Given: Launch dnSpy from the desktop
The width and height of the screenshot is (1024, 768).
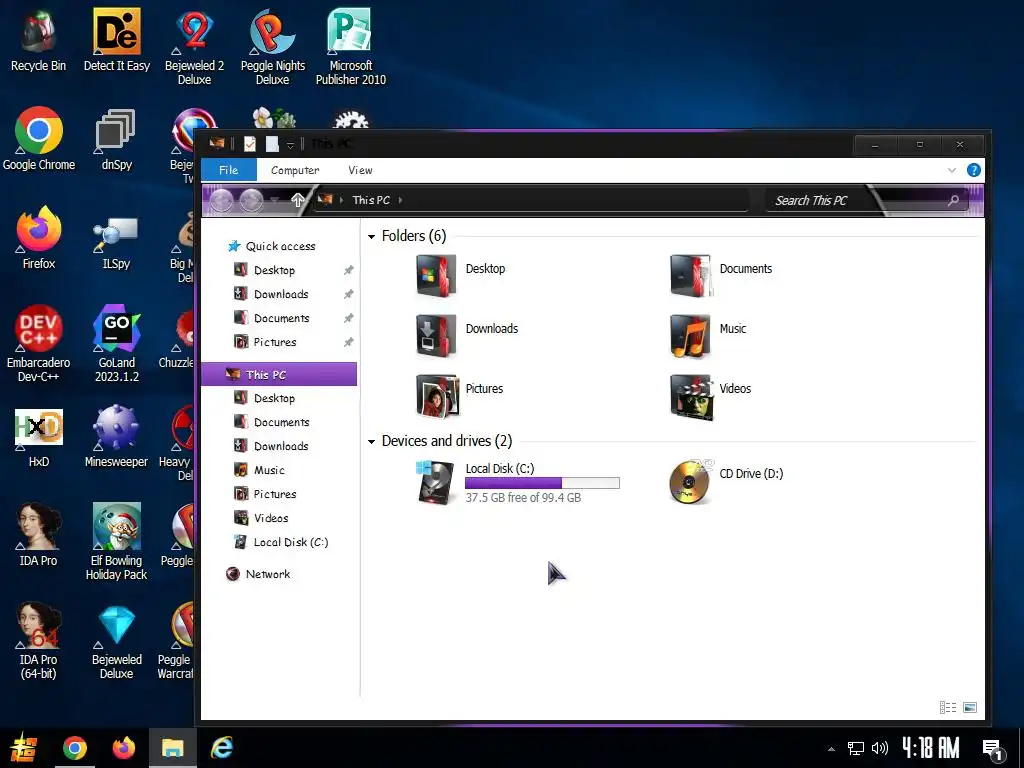Looking at the screenshot, I should click(x=116, y=139).
